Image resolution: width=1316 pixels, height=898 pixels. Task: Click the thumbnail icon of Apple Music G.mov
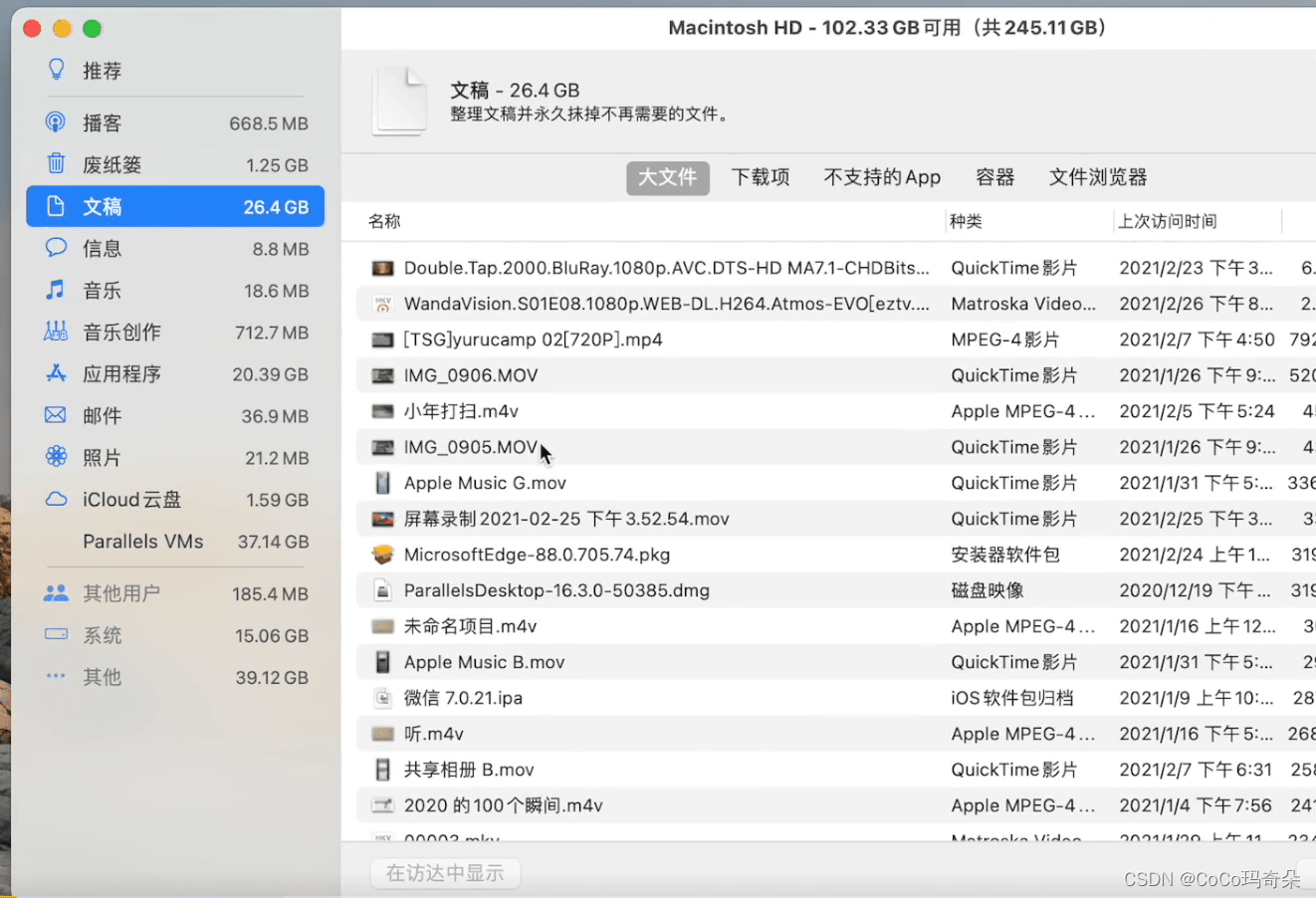pos(382,483)
